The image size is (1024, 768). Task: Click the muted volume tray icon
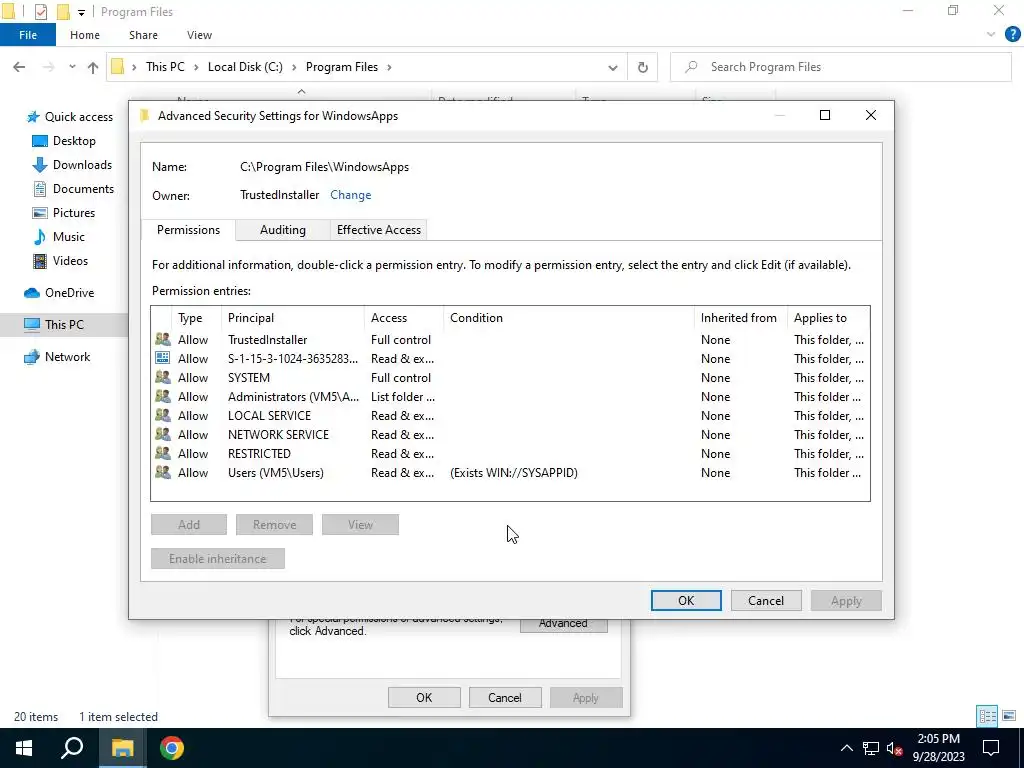(895, 748)
